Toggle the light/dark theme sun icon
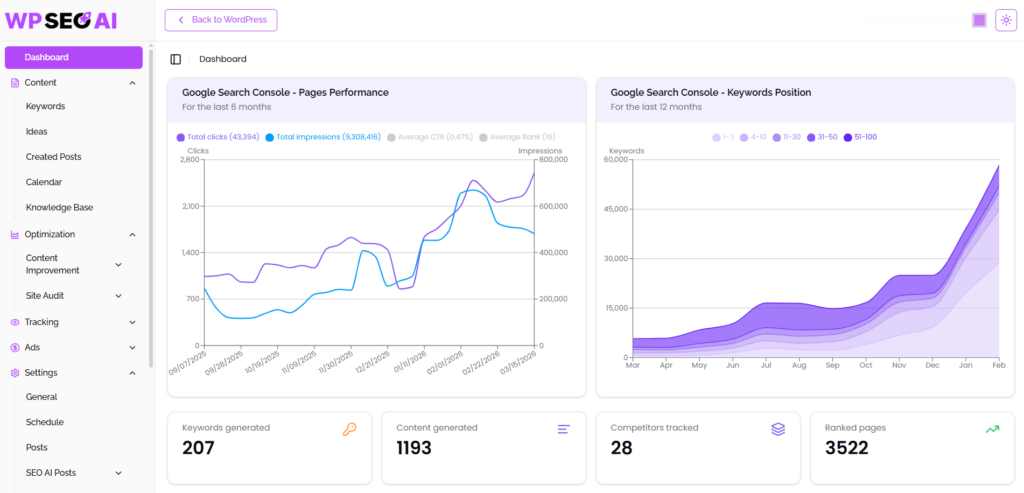 click(x=1005, y=21)
